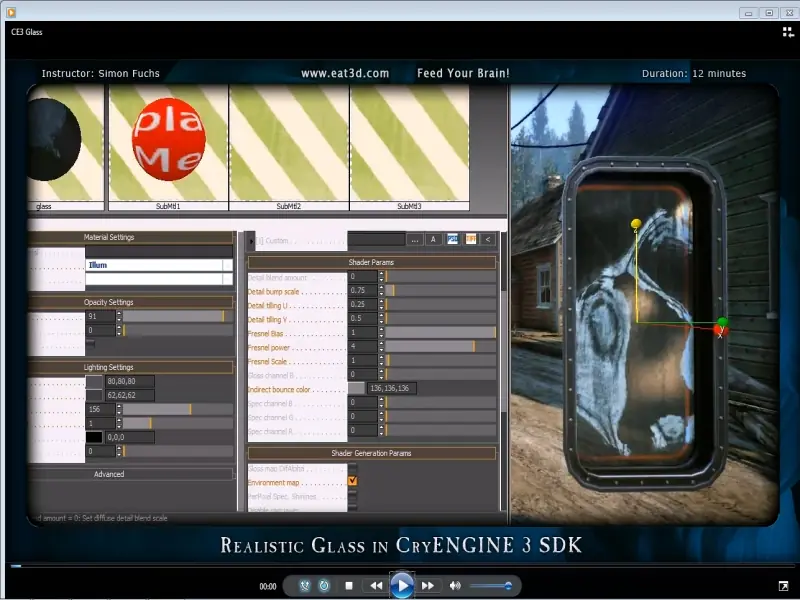Click the stepper arrows for opacity 91
Image resolution: width=800 pixels, height=600 pixels.
click(119, 316)
